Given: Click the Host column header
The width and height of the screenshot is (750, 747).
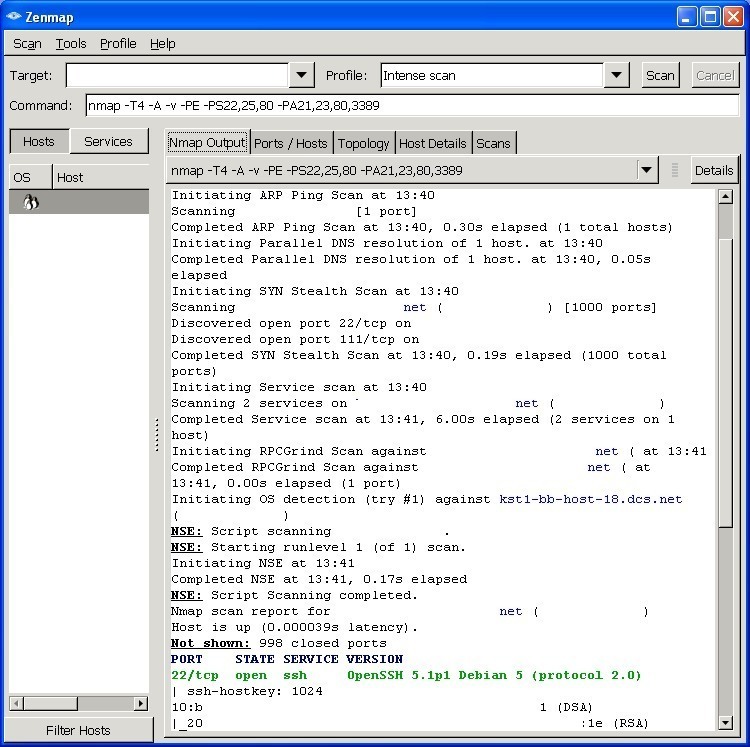Looking at the screenshot, I should click(100, 177).
